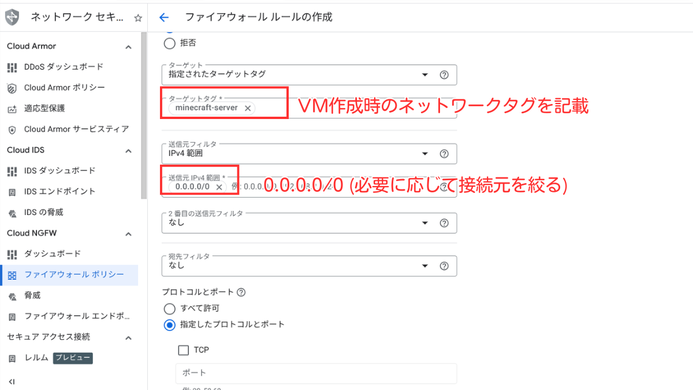Viewport: 693px width, 390px height.
Task: Click the レルム icon
Action: (12, 358)
